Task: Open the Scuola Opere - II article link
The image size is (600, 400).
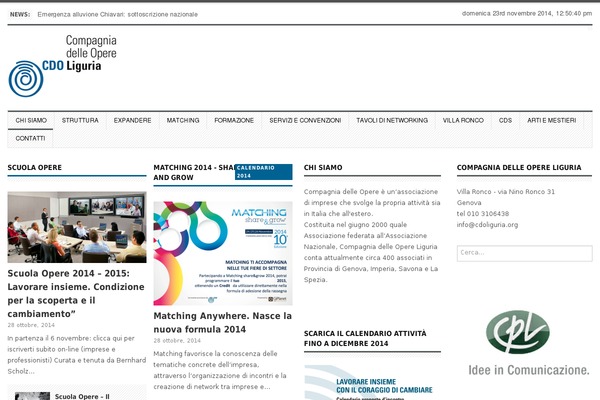Action: coord(82,397)
